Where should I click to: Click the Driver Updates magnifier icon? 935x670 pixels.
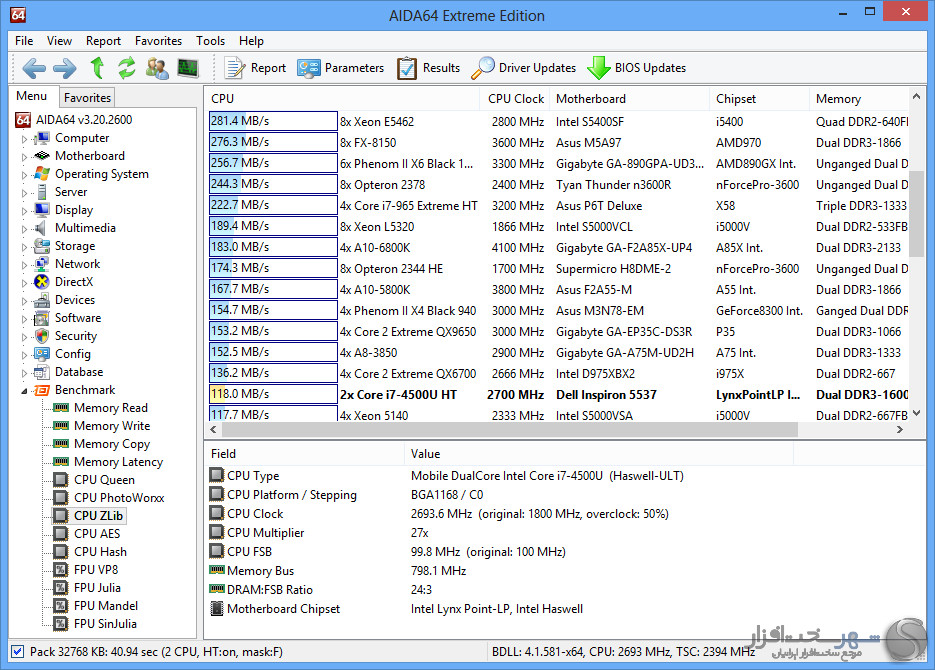(483, 68)
